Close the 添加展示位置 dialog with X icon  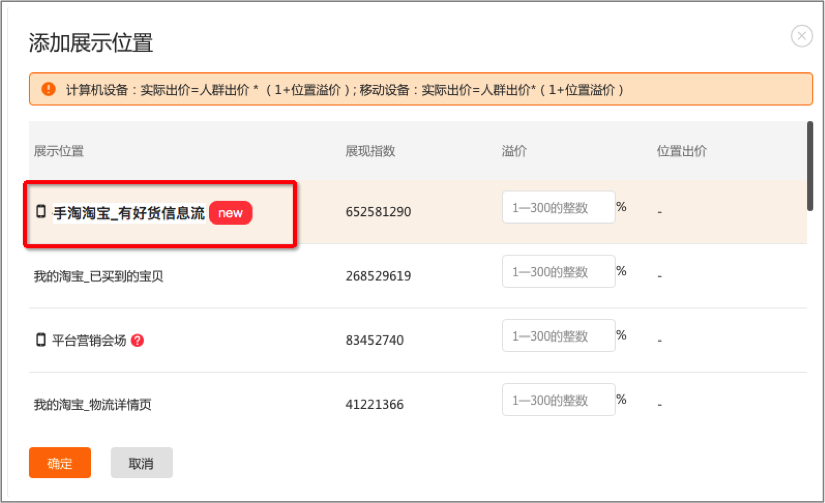tap(801, 36)
